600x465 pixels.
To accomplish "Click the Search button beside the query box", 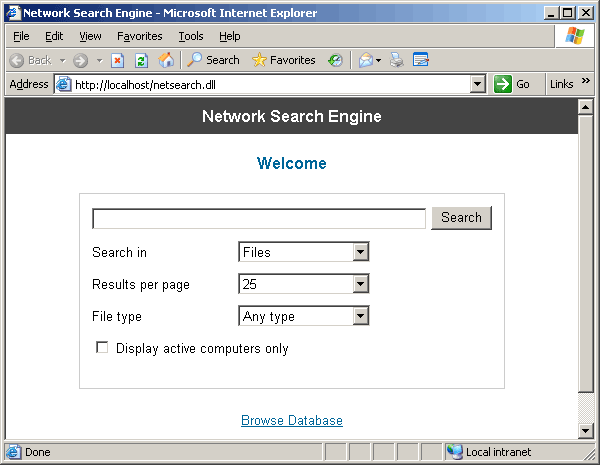I will click(461, 218).
